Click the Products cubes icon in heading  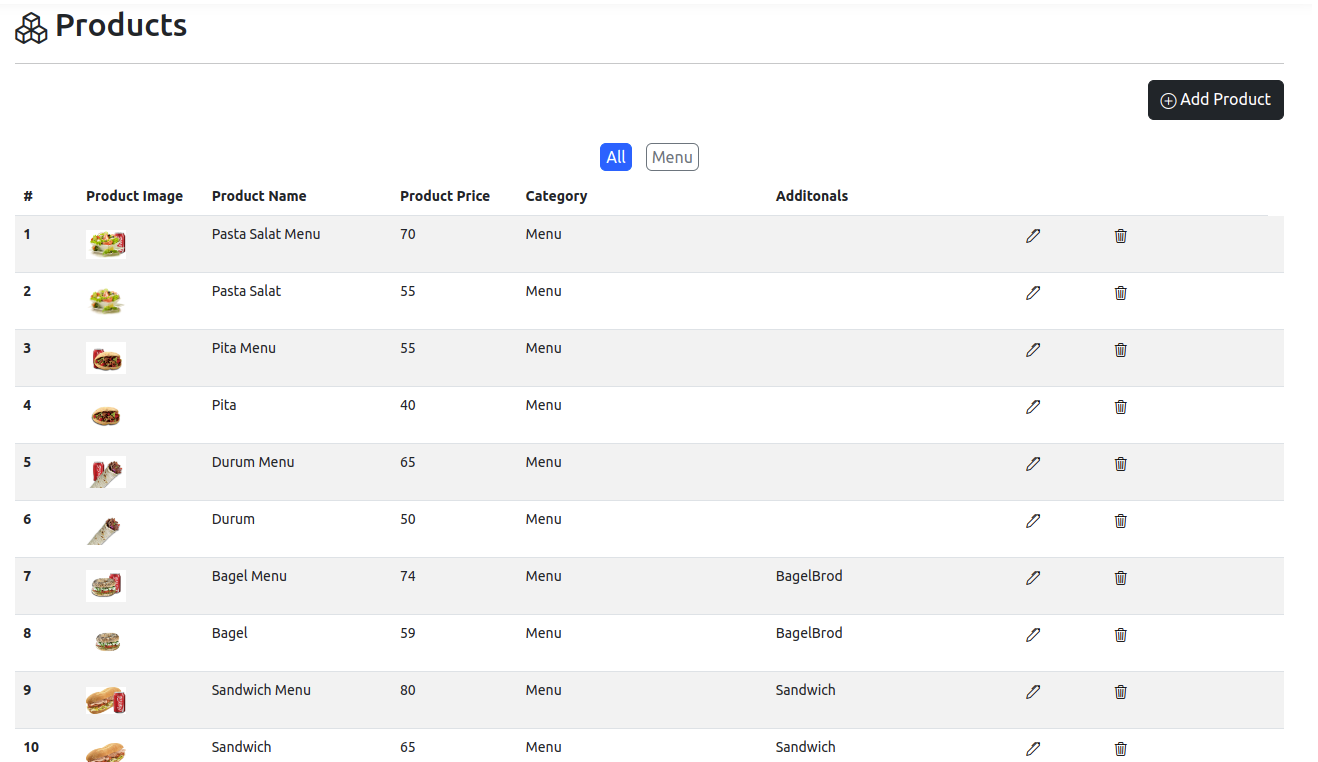[x=32, y=28]
